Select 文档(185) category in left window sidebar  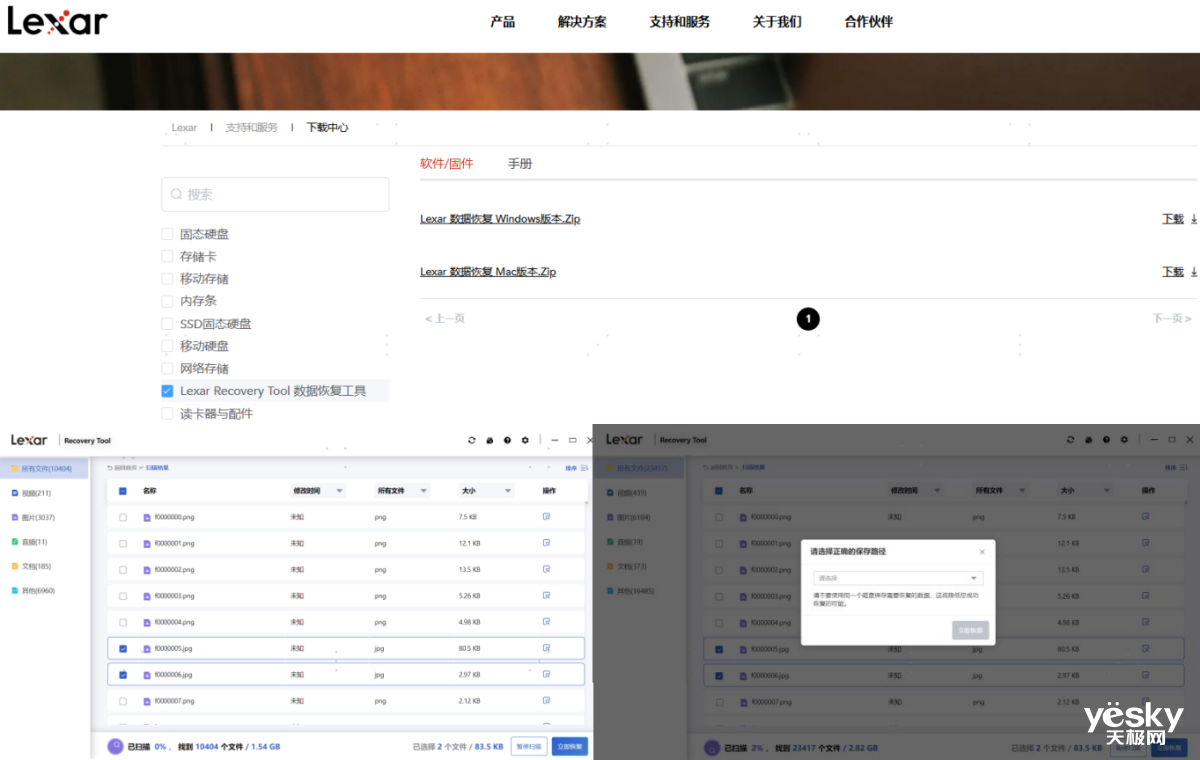[31, 566]
